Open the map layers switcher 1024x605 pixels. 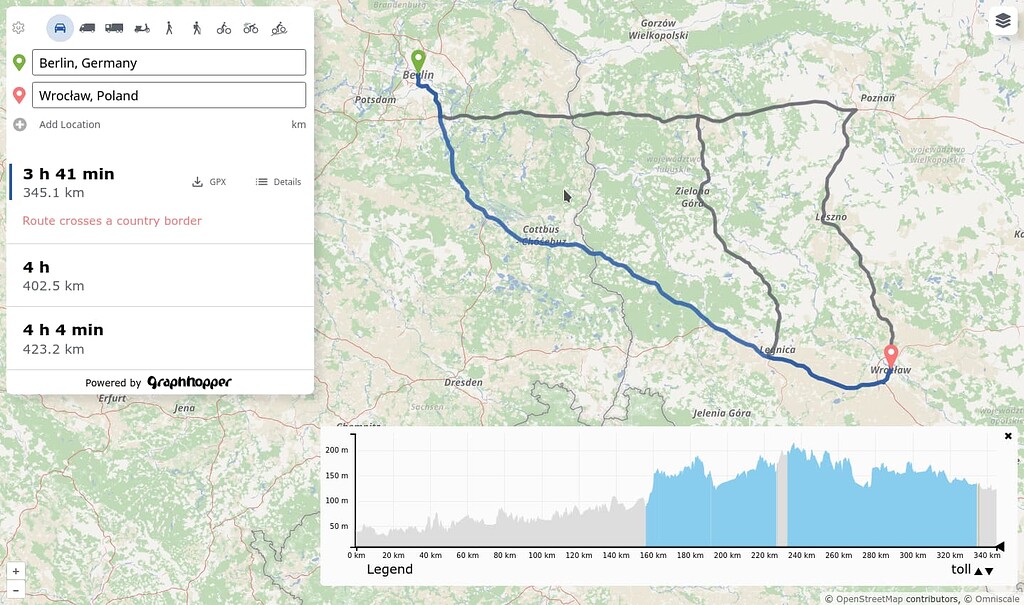[x=1003, y=21]
